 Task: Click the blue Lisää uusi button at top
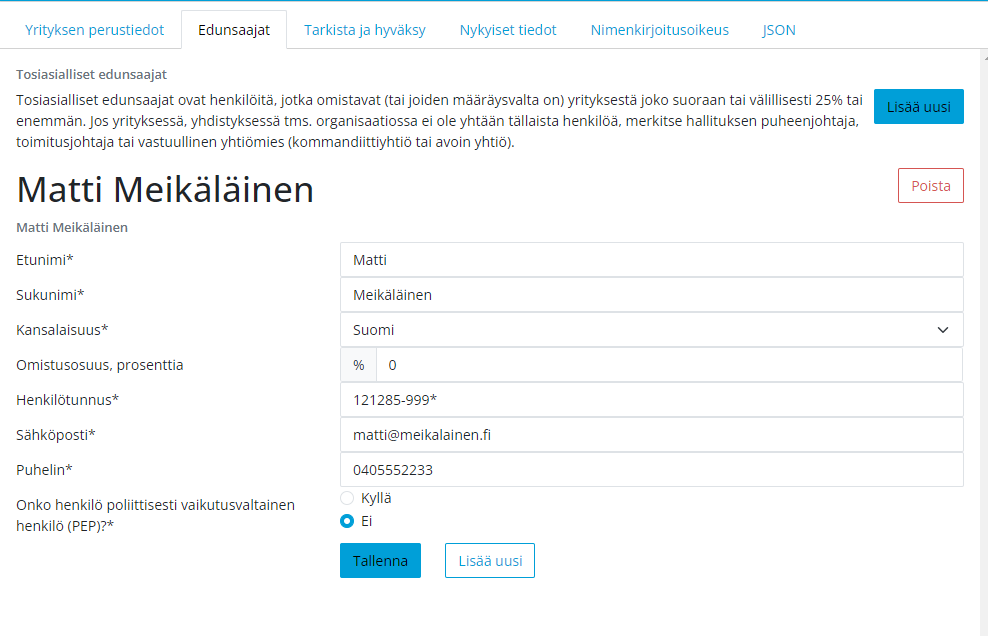coord(919,107)
